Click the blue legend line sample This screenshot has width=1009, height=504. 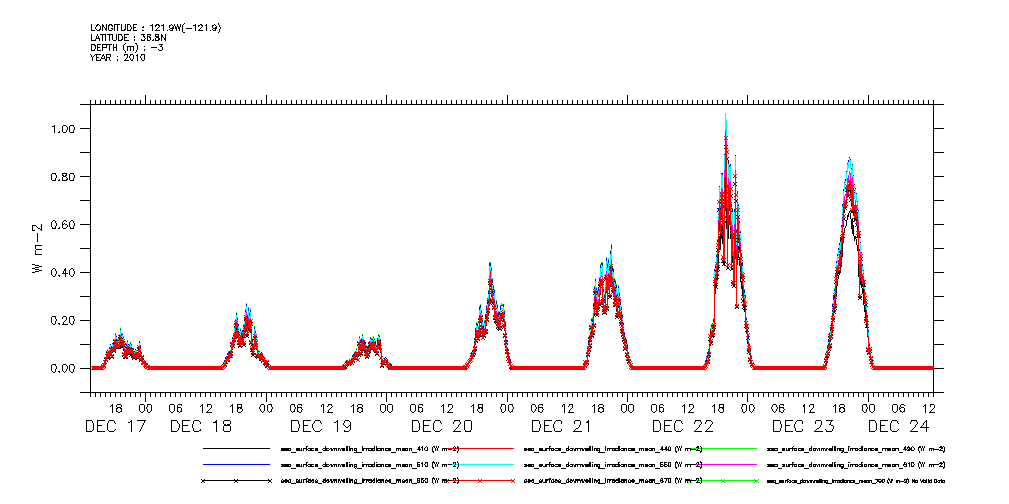(x=236, y=464)
